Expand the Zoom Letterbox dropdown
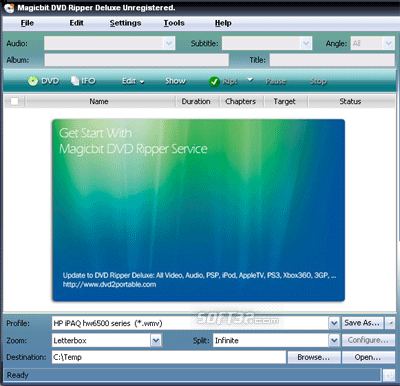This screenshot has height=386, width=400. tap(156, 340)
